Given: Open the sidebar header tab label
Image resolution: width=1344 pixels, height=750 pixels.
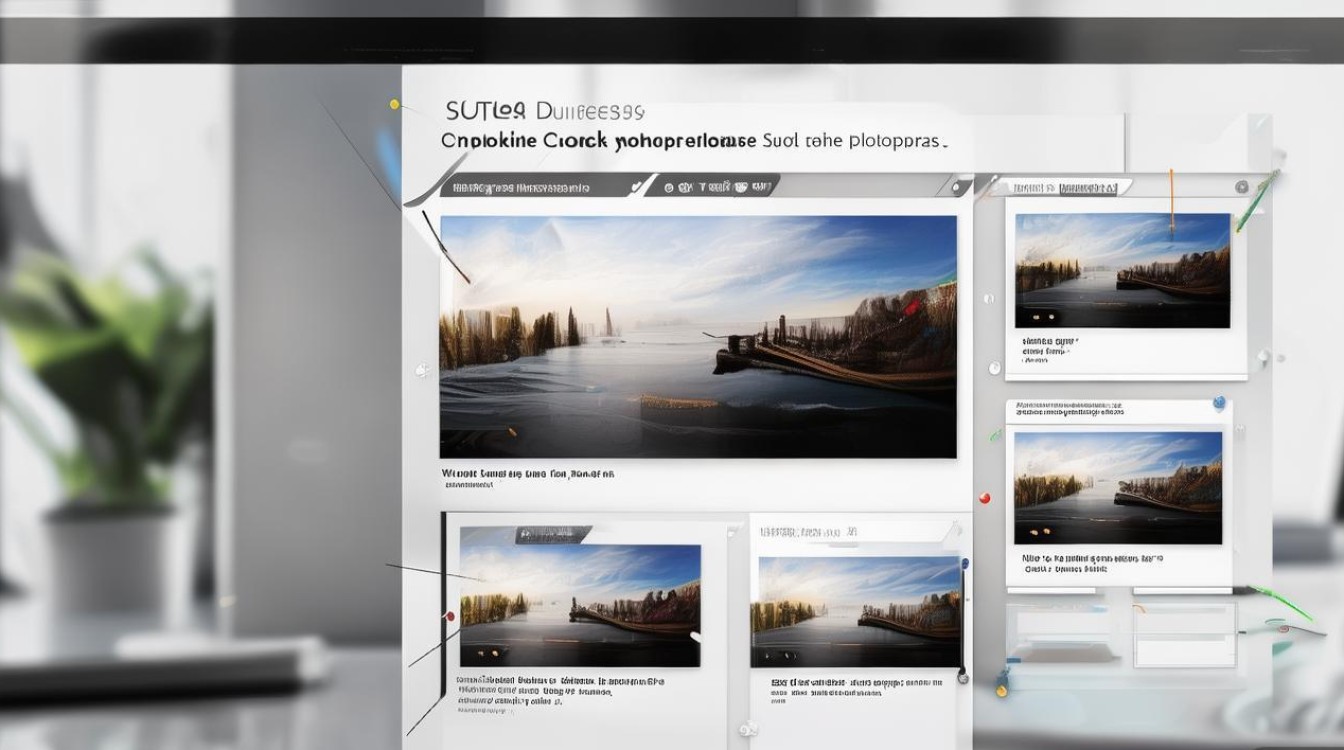Looking at the screenshot, I should pyautogui.click(x=1065, y=187).
